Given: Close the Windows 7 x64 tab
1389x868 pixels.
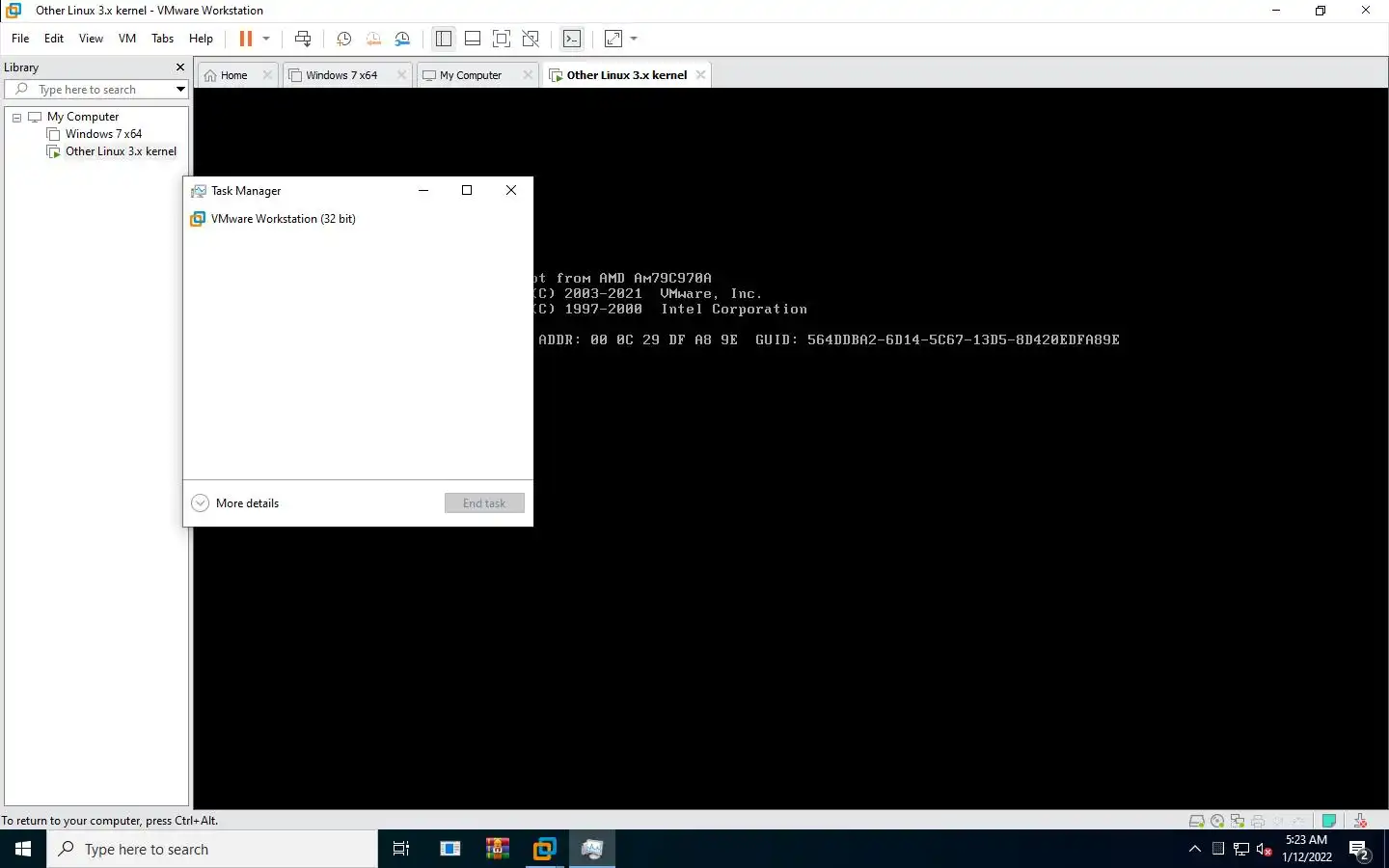Looking at the screenshot, I should tap(402, 75).
